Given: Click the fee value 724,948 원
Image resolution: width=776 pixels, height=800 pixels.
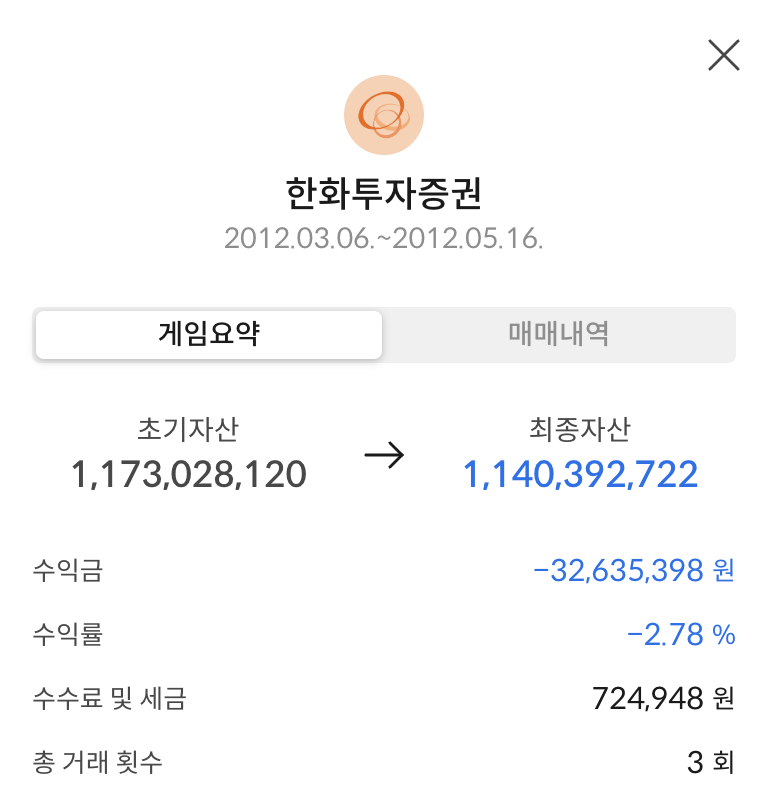Looking at the screenshot, I should [x=663, y=698].
